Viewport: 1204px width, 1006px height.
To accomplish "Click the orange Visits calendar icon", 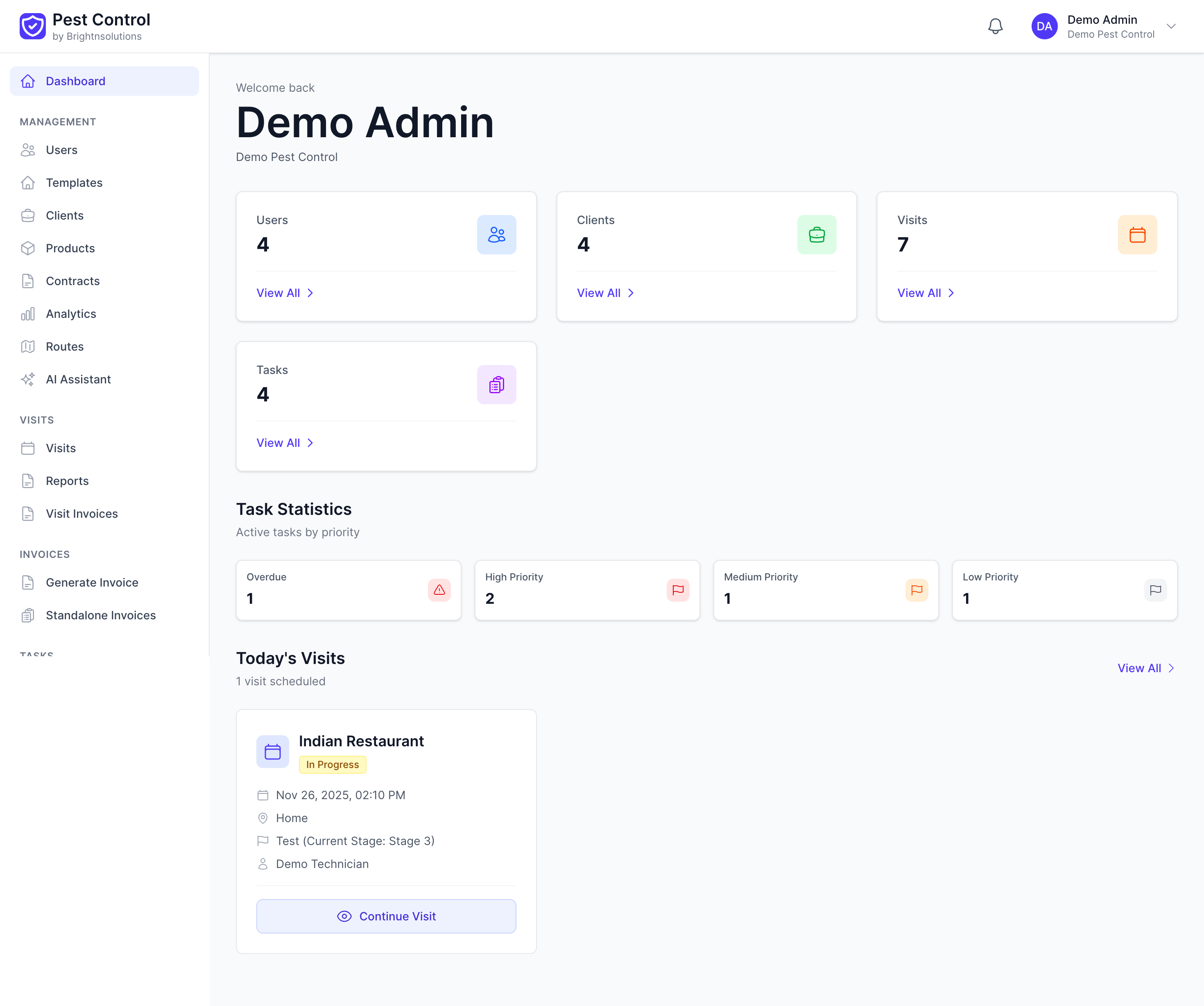I will click(1137, 235).
